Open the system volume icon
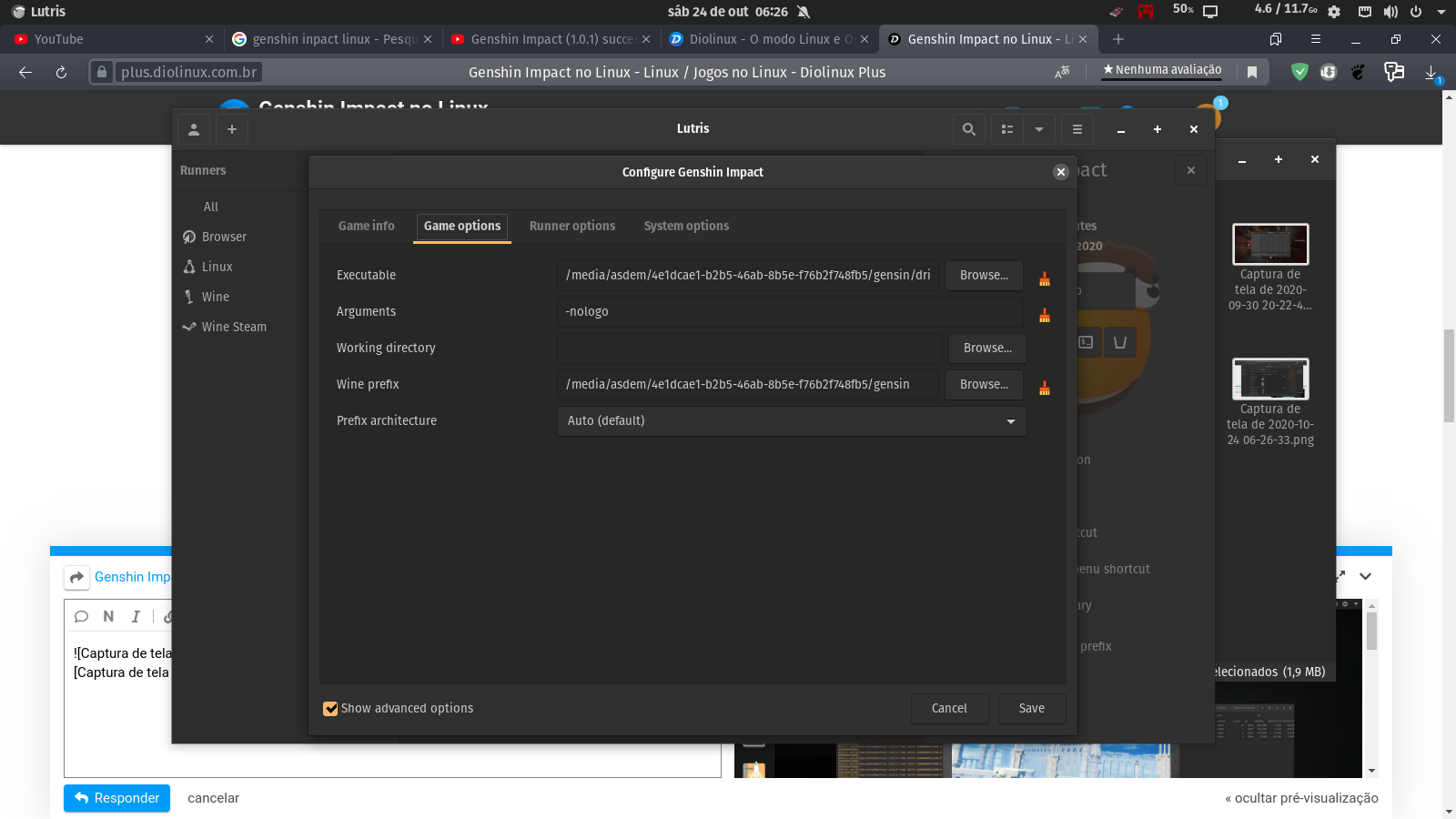This screenshot has width=1456, height=819. 1390,12
